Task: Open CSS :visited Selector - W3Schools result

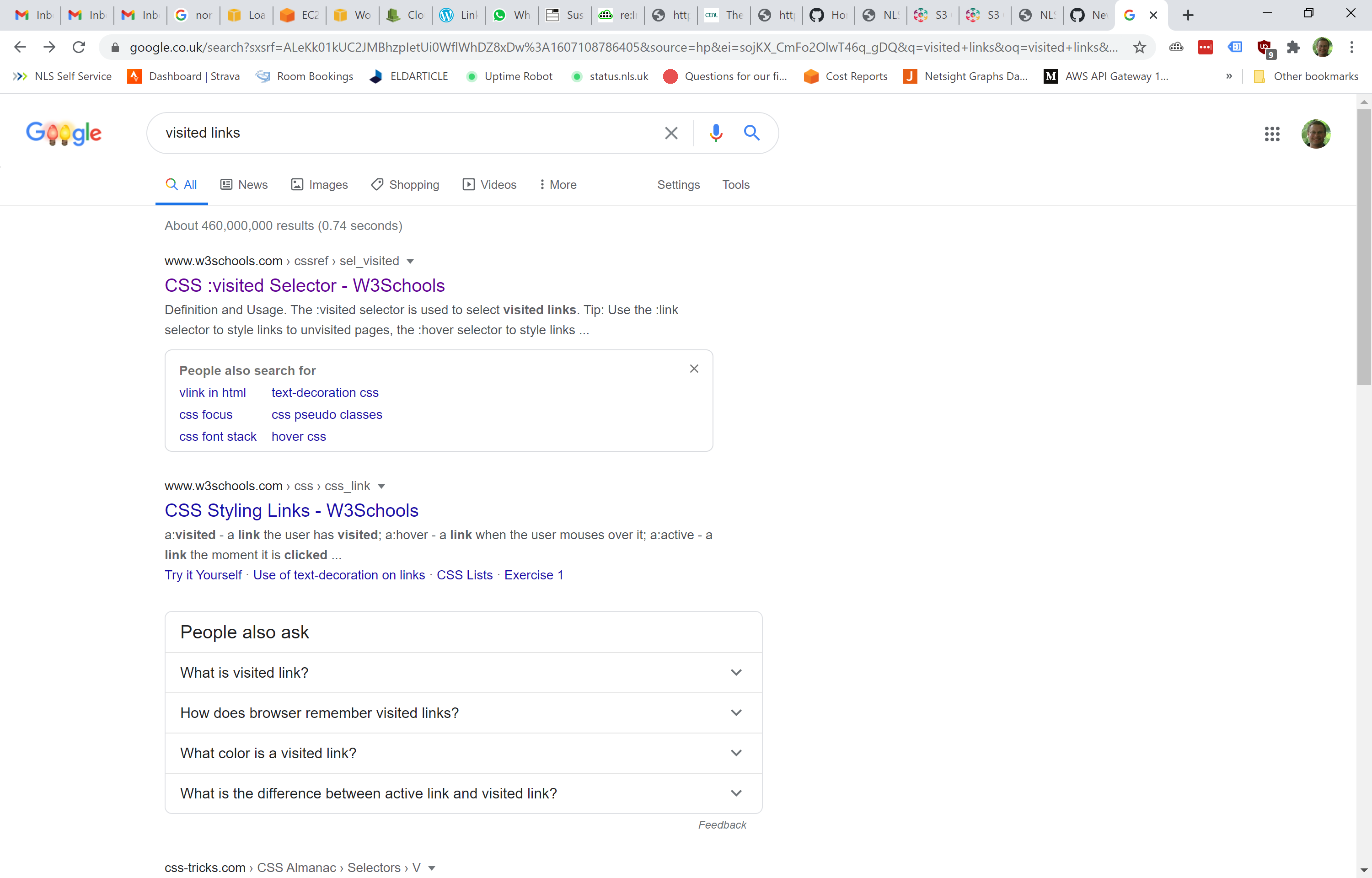Action: click(305, 286)
